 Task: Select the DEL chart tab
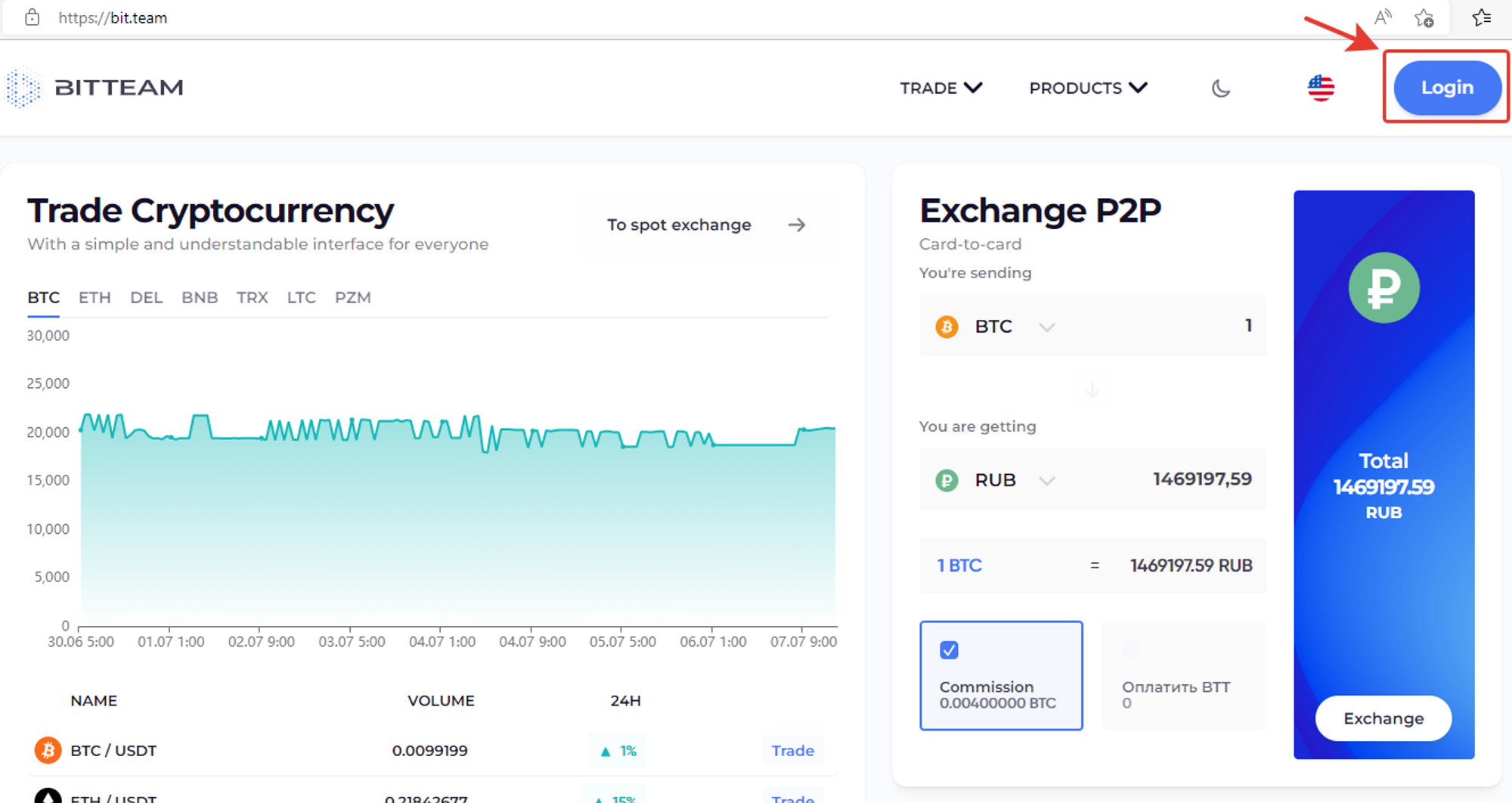pyautogui.click(x=146, y=297)
